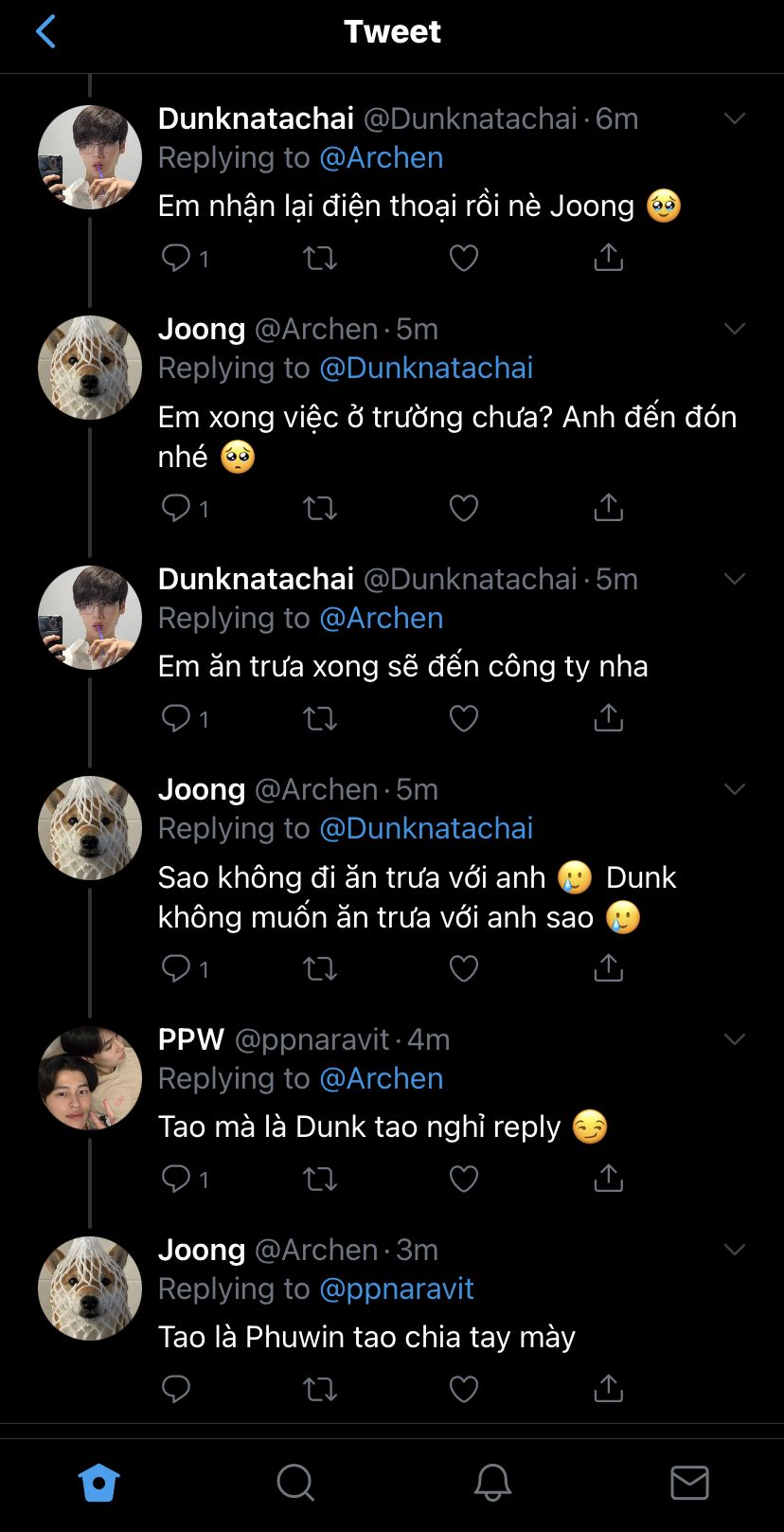Screen dimensions: 784x1532
Task: Open the @ppnaravit mention link
Action: click(397, 1289)
